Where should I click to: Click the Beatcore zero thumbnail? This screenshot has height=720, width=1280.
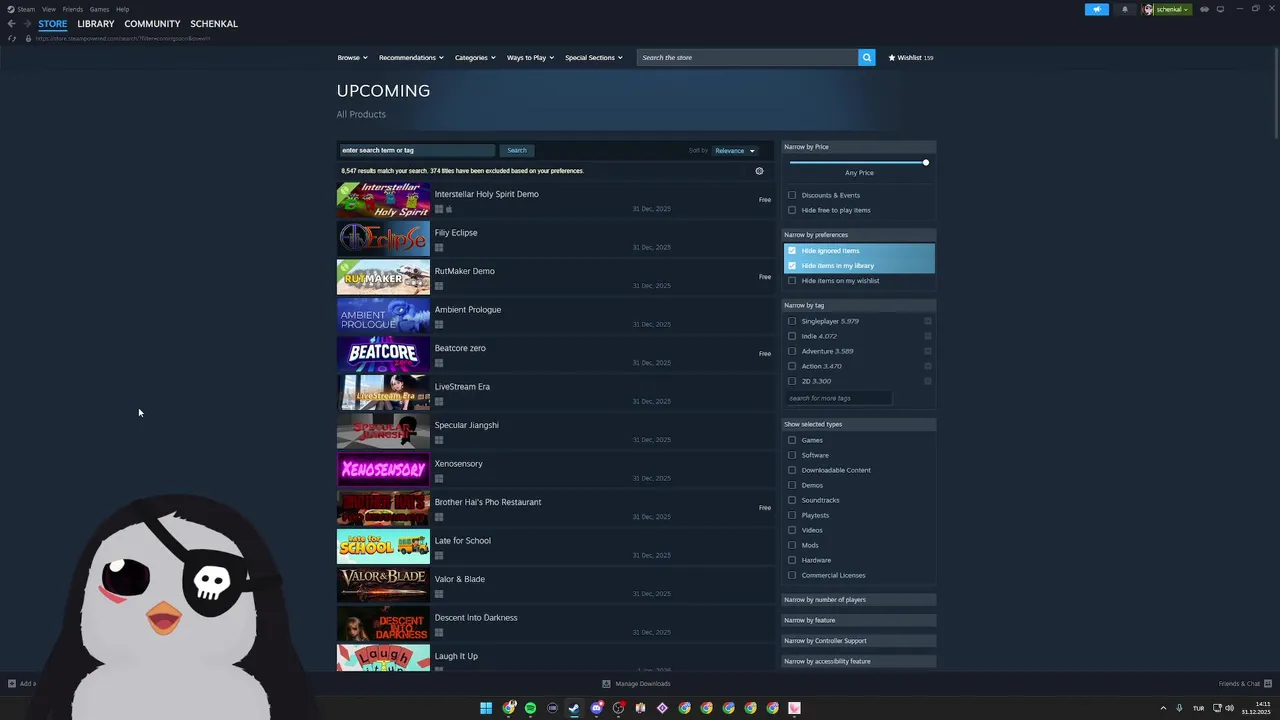click(383, 354)
